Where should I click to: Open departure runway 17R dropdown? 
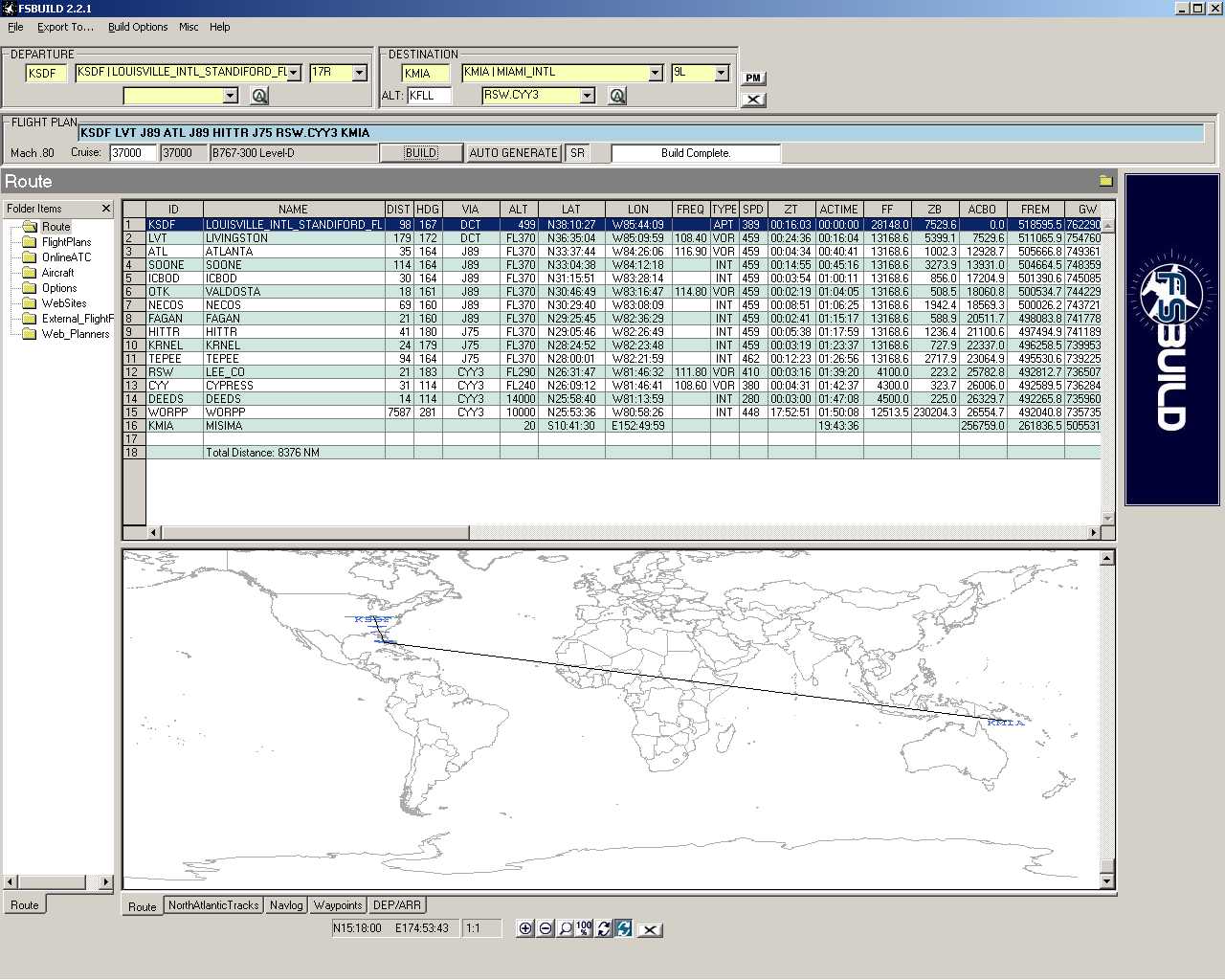(x=359, y=73)
